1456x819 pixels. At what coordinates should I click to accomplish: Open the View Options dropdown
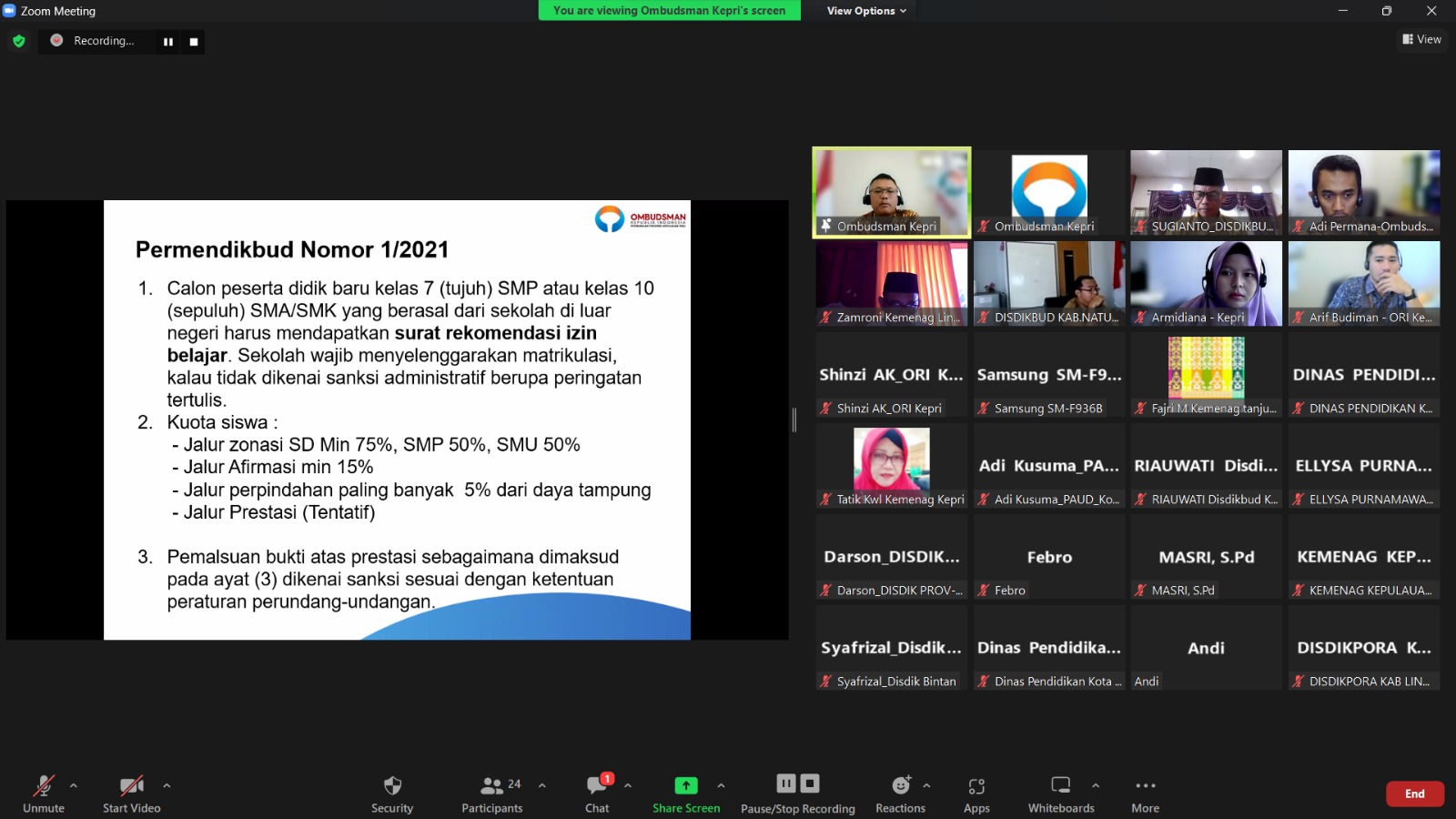(866, 11)
